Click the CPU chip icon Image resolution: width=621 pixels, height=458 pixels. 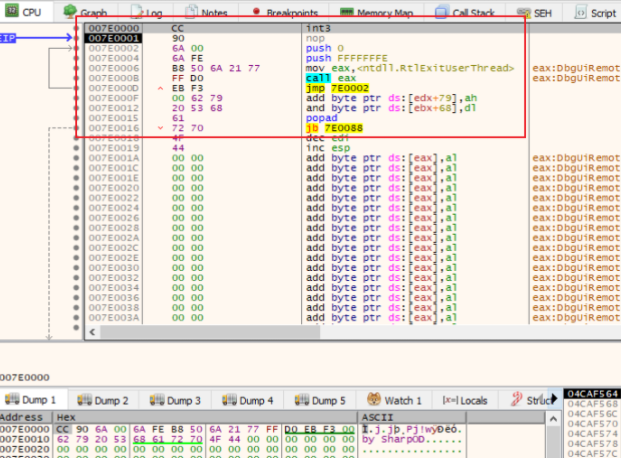click(x=11, y=11)
